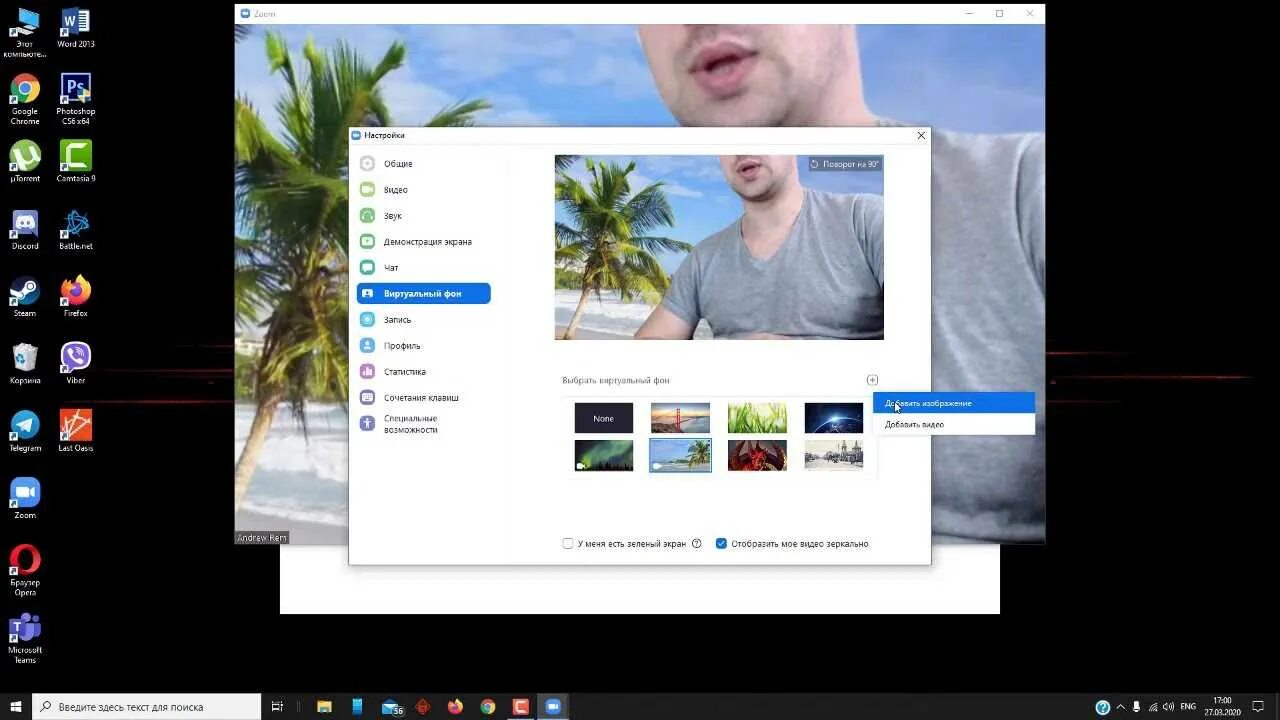Open the µTorrent desktop icon
The height and width of the screenshot is (720, 1280).
(25, 162)
